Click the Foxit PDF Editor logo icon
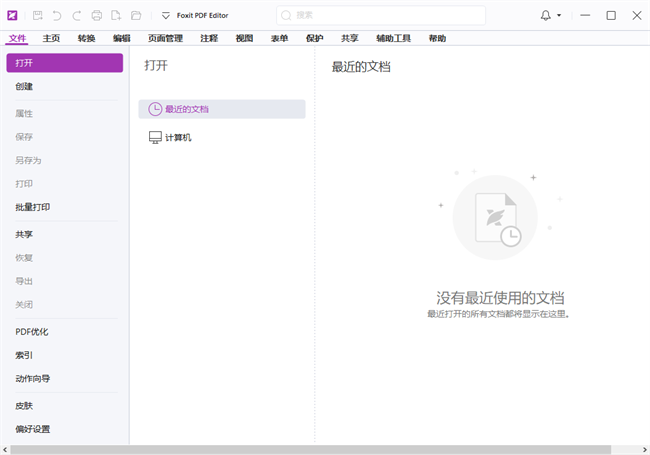 [x=12, y=15]
